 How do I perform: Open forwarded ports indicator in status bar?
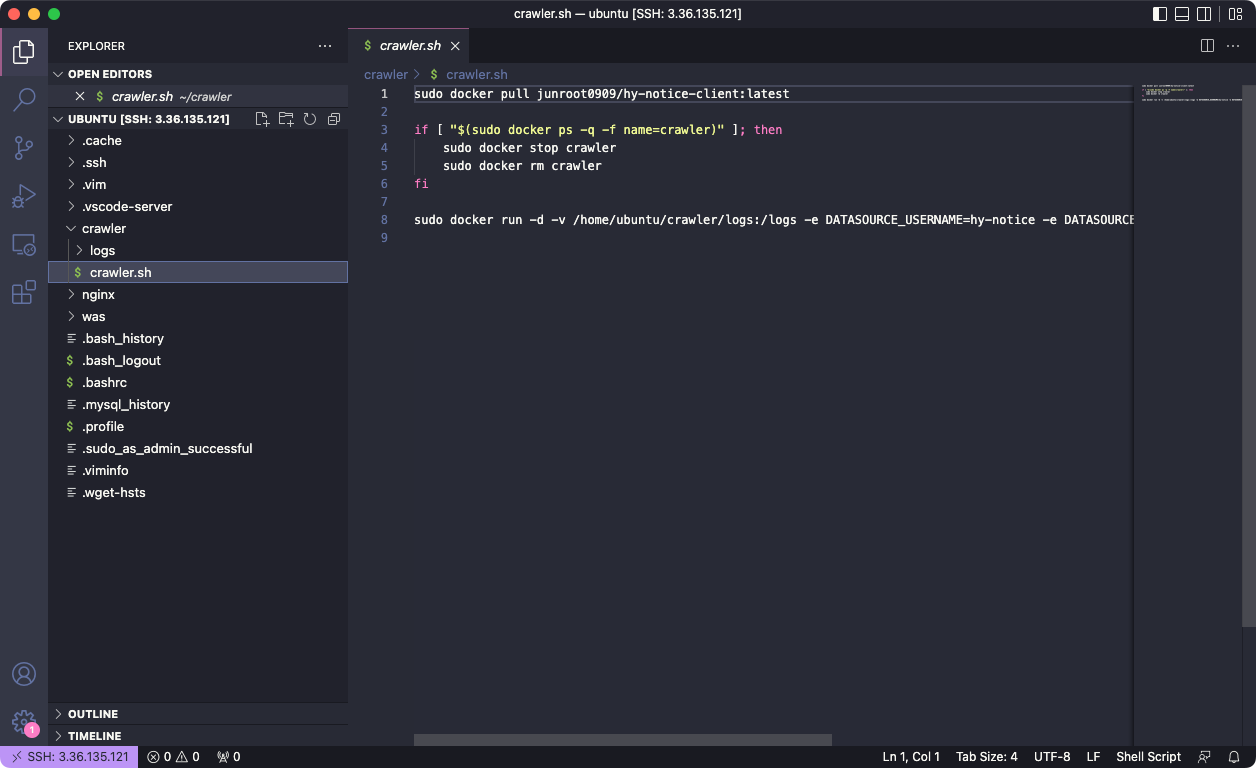pyautogui.click(x=229, y=757)
